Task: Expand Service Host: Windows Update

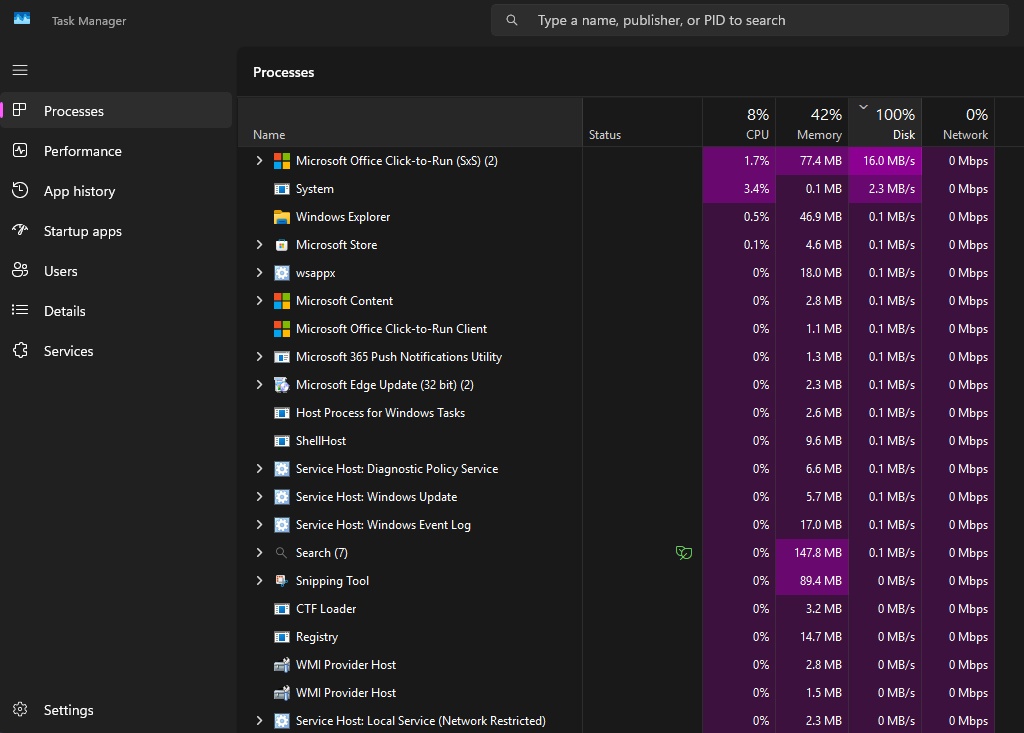Action: coord(259,497)
